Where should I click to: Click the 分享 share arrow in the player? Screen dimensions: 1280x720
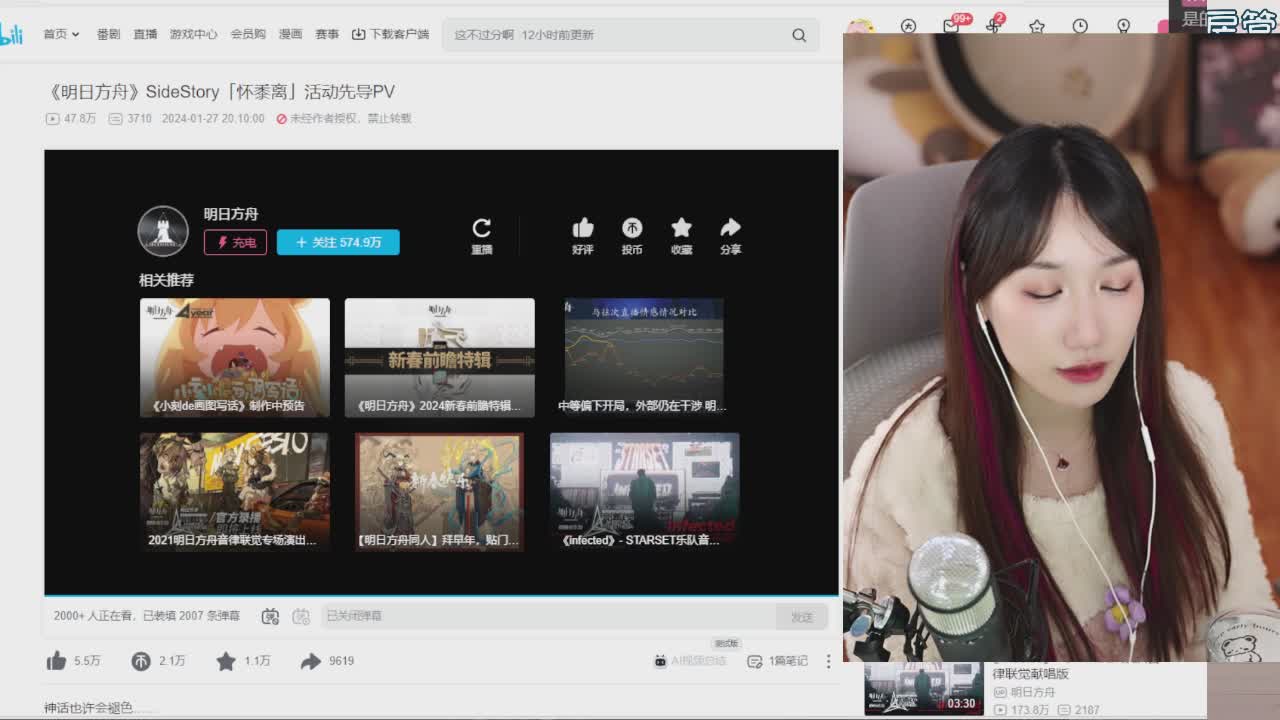pos(730,236)
